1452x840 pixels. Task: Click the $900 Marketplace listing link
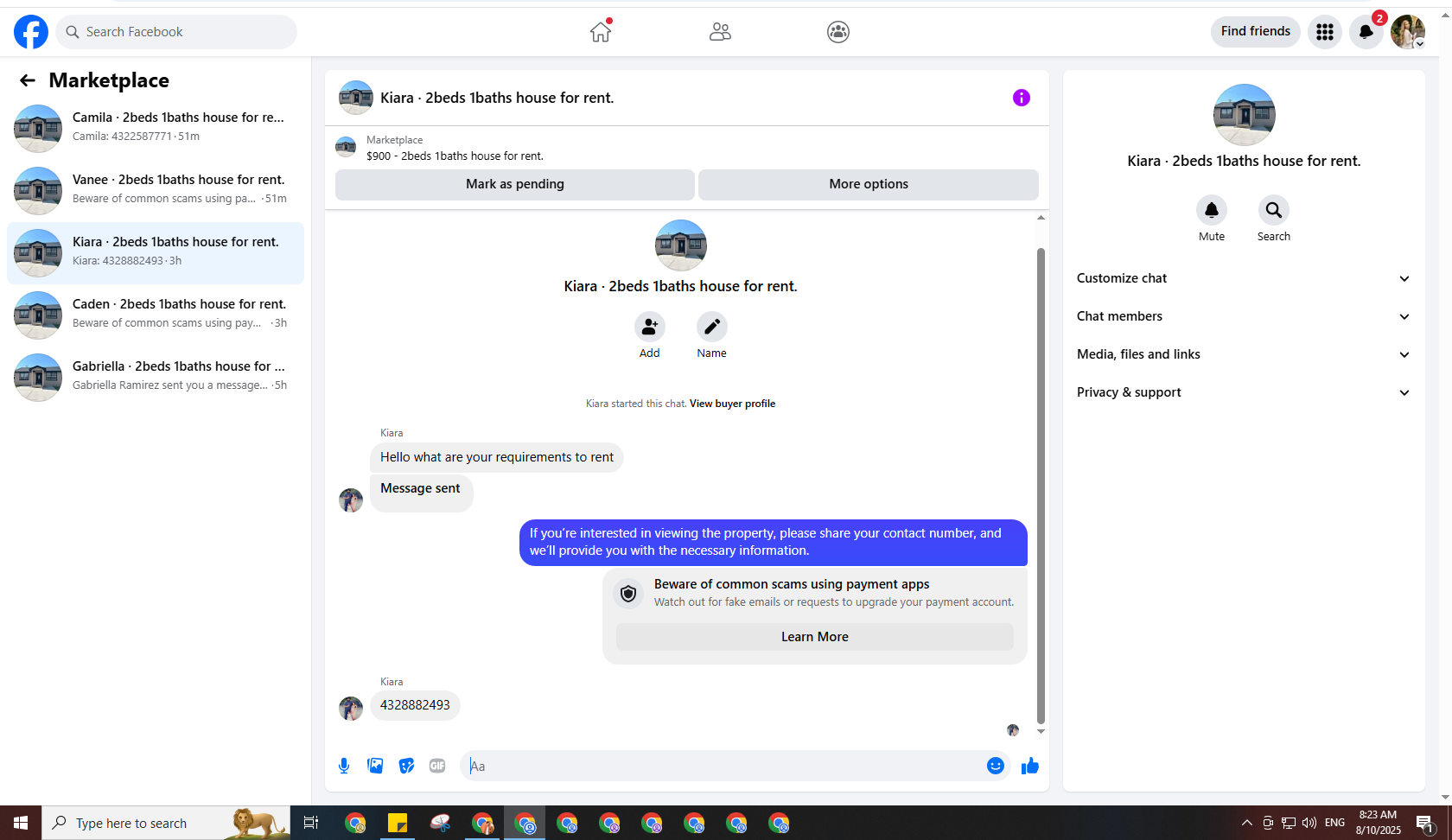click(455, 156)
